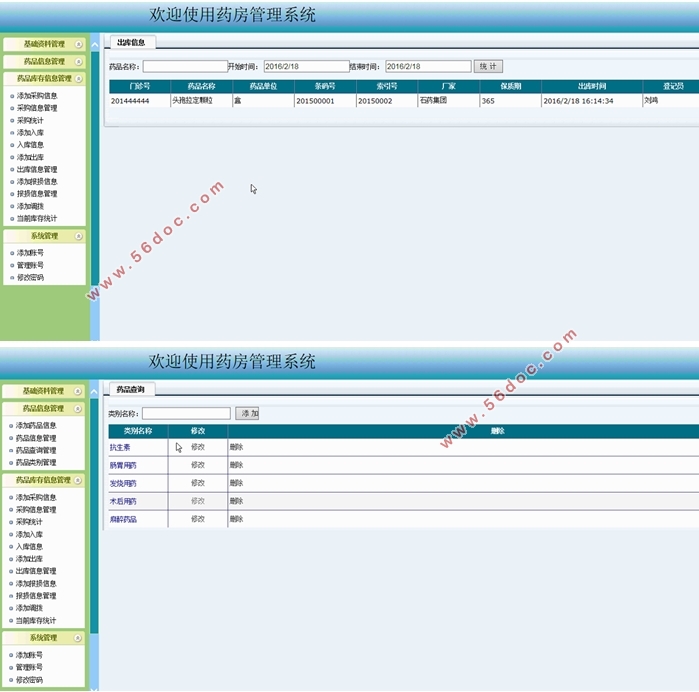The height and width of the screenshot is (692, 699).
Task: Collapse 药品信息管理 panel icon on 出库信息 screen
Action: (78, 62)
